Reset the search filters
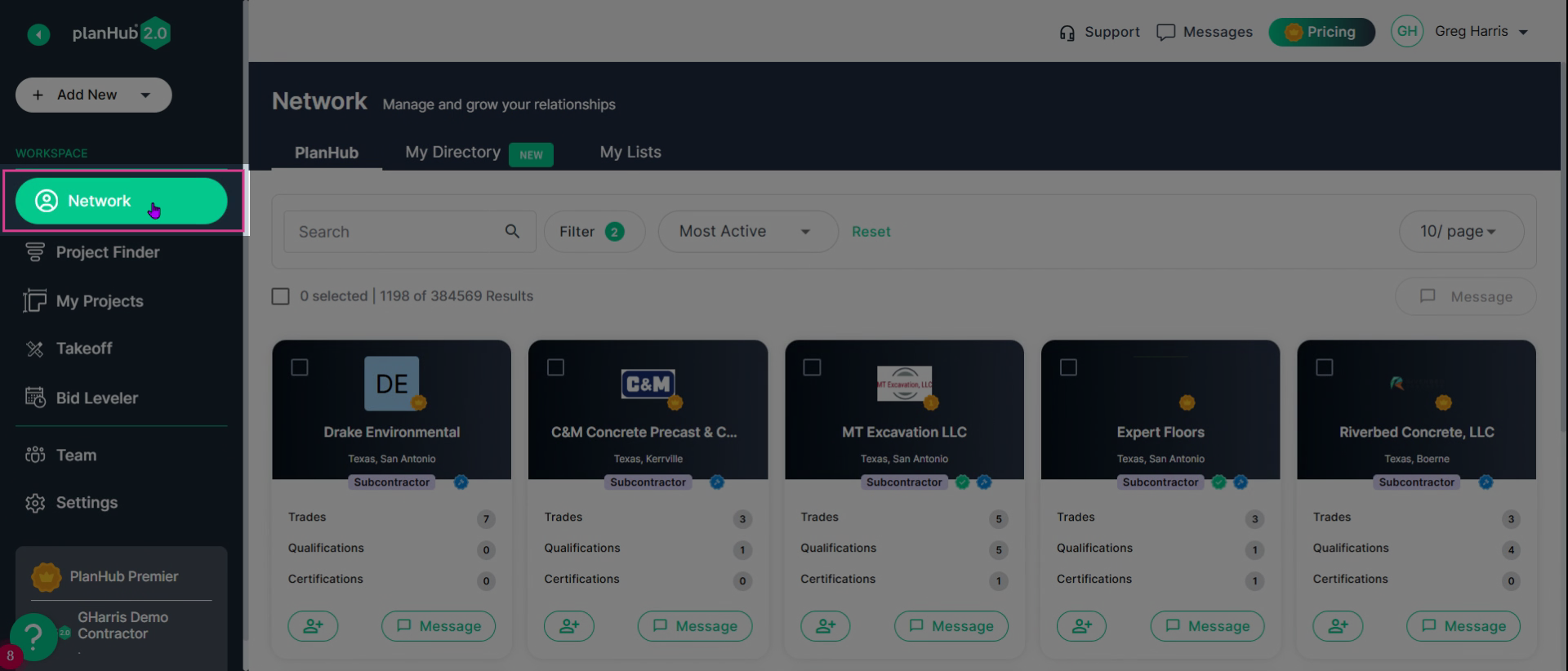The height and width of the screenshot is (671, 1568). coord(871,232)
